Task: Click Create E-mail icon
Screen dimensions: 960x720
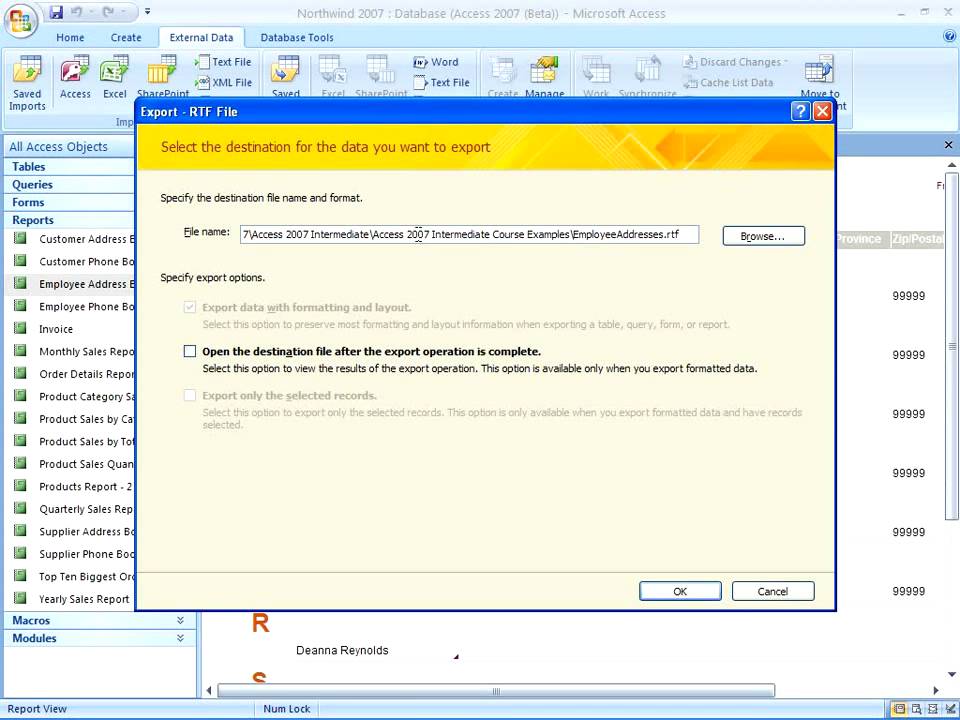Action: 503,77
